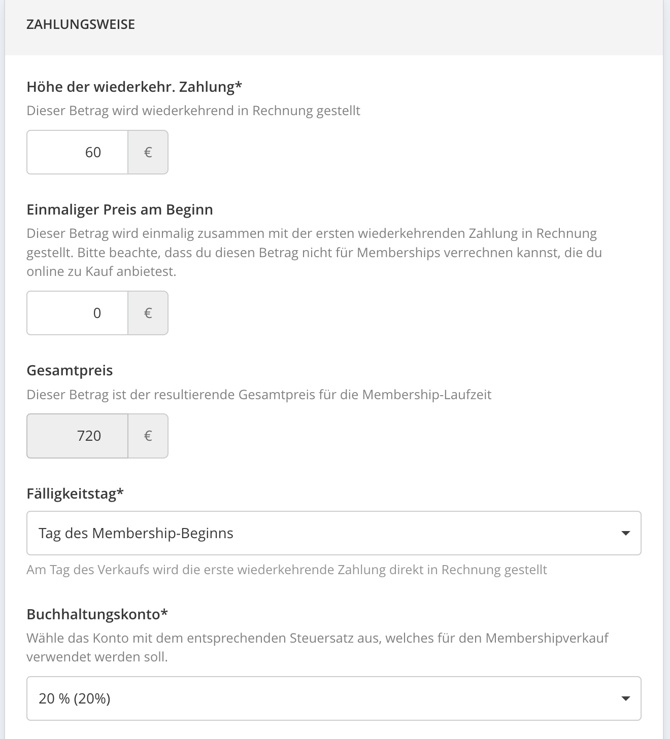The width and height of the screenshot is (670, 739).
Task: Click the Höhe der wiederkehr. Zahlung label
Action: coord(134,87)
